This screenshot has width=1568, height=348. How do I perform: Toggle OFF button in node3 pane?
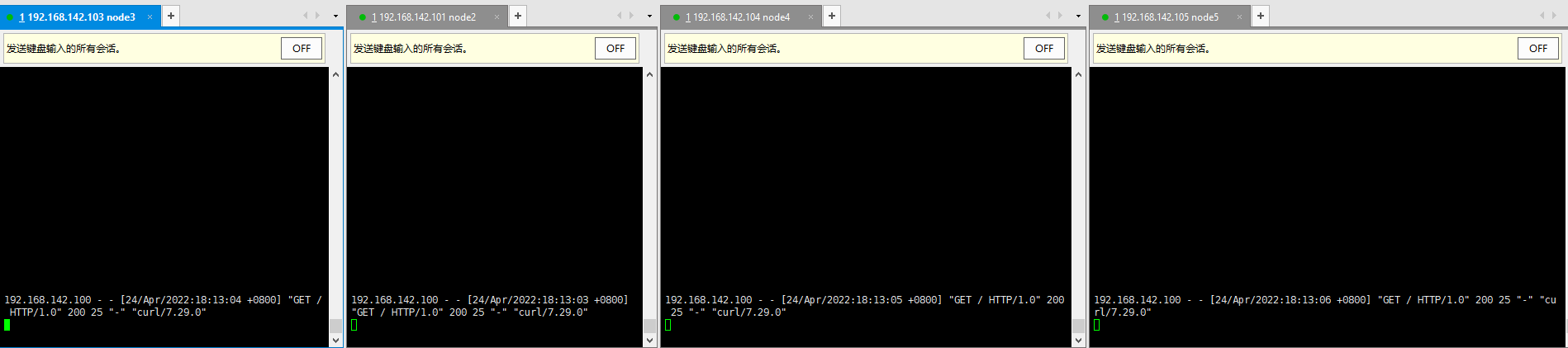[302, 49]
